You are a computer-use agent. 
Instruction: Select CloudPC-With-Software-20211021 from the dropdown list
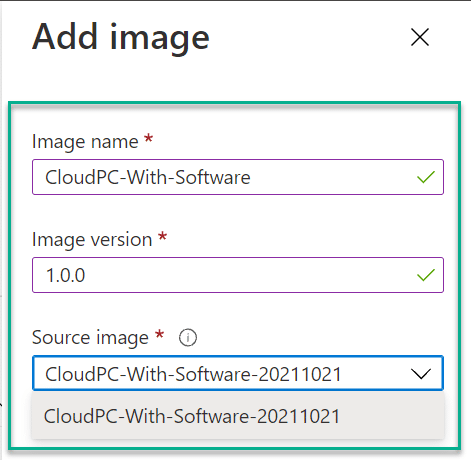click(x=238, y=416)
